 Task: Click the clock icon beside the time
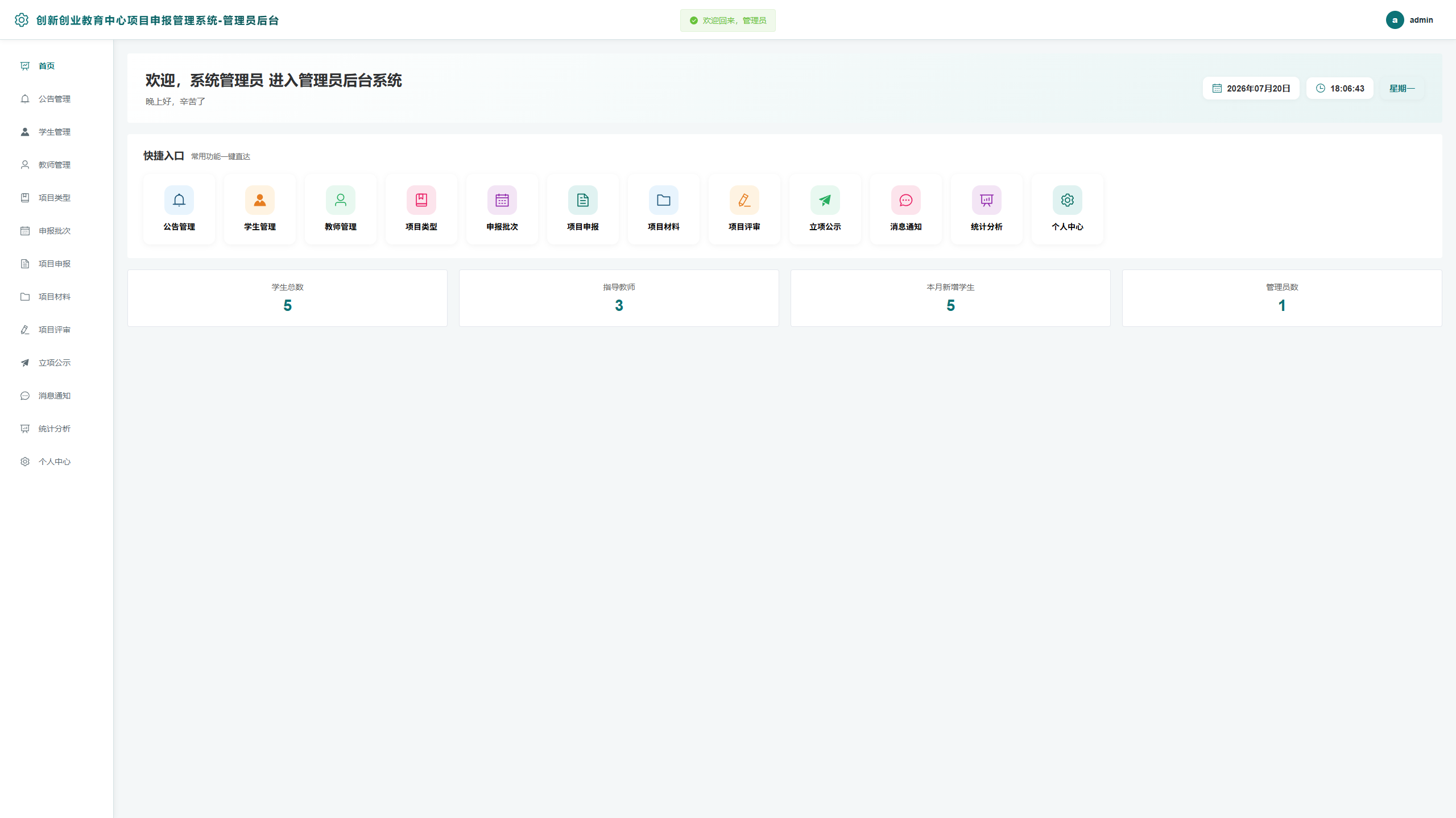pyautogui.click(x=1321, y=88)
